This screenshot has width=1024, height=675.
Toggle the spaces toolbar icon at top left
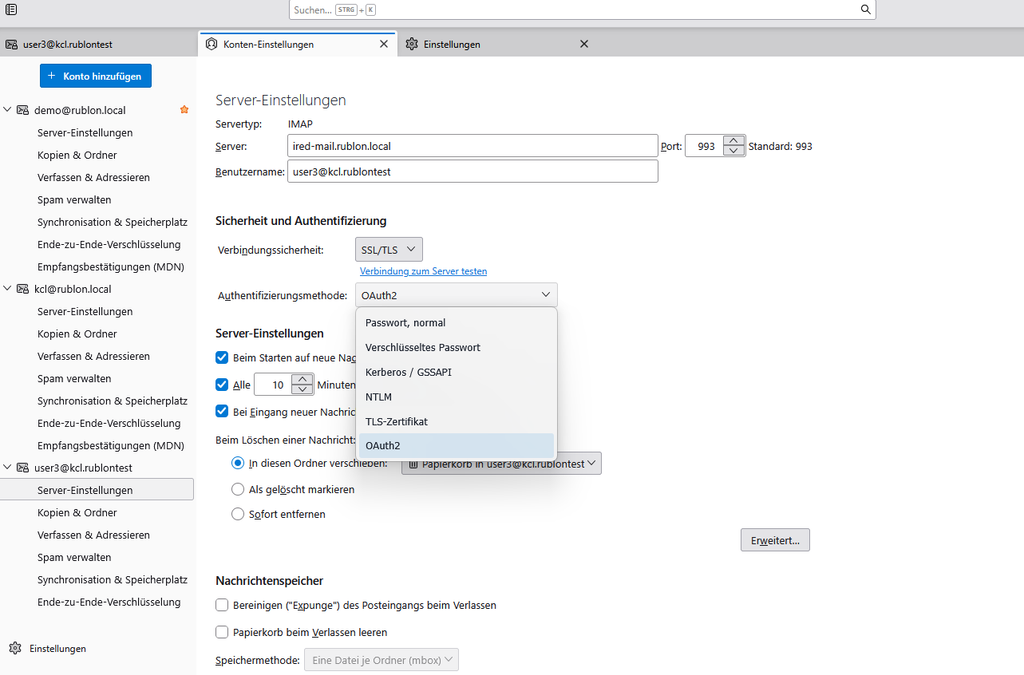(x=11, y=9)
